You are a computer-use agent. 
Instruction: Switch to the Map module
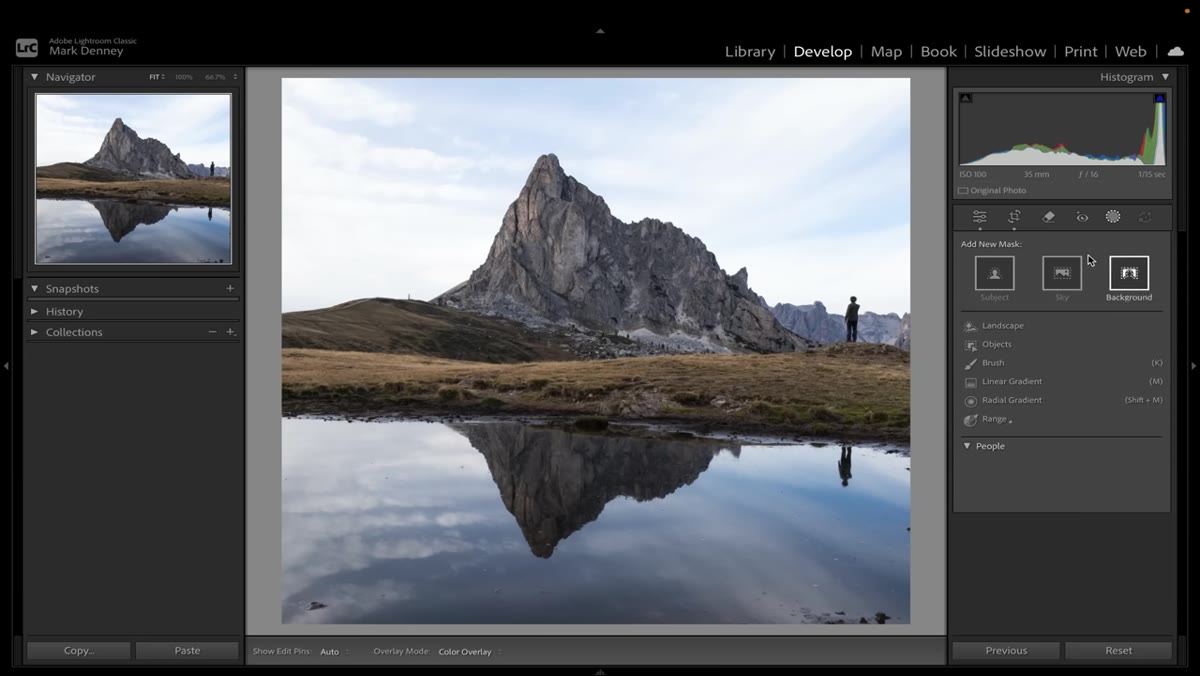click(886, 51)
